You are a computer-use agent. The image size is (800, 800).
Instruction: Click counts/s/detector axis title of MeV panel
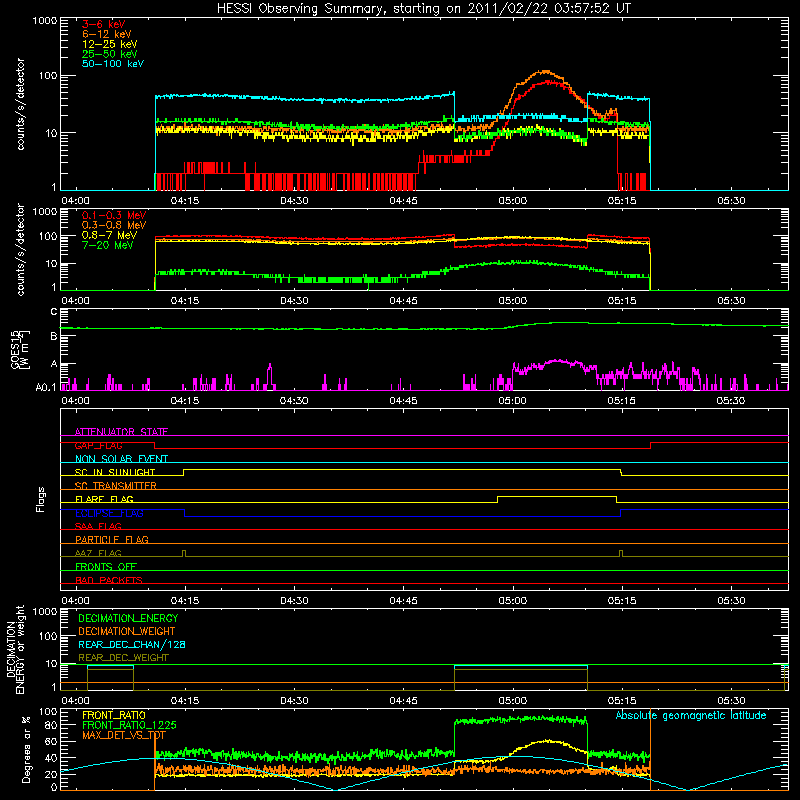click(x=20, y=249)
